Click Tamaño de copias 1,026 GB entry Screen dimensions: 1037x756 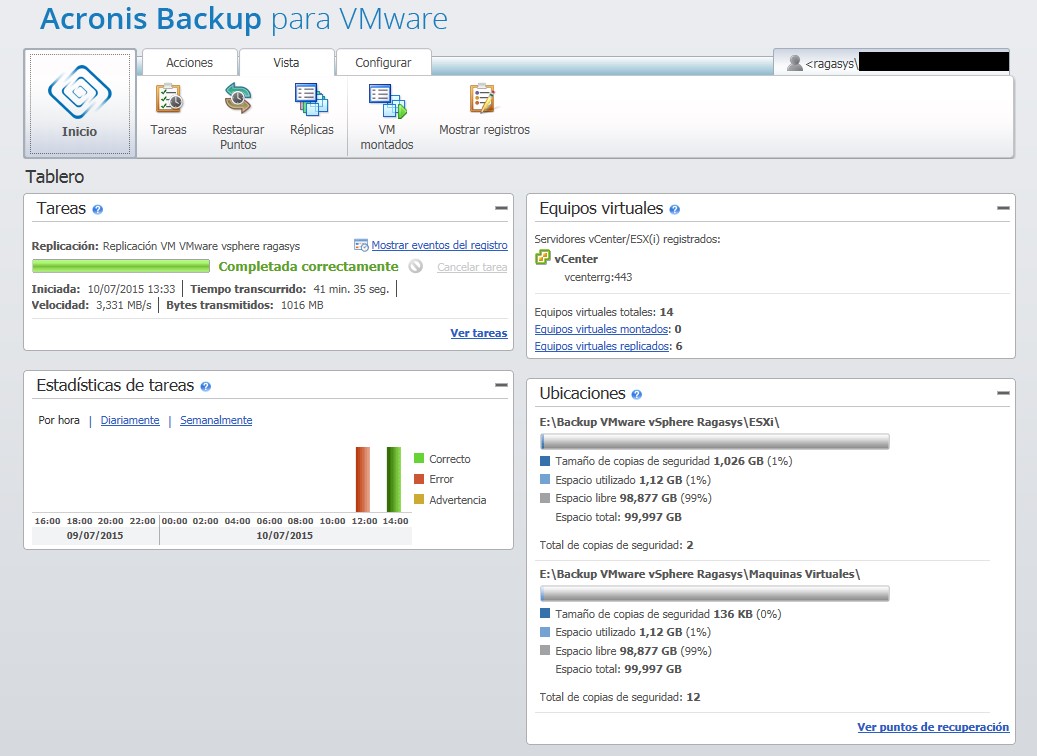pos(673,461)
